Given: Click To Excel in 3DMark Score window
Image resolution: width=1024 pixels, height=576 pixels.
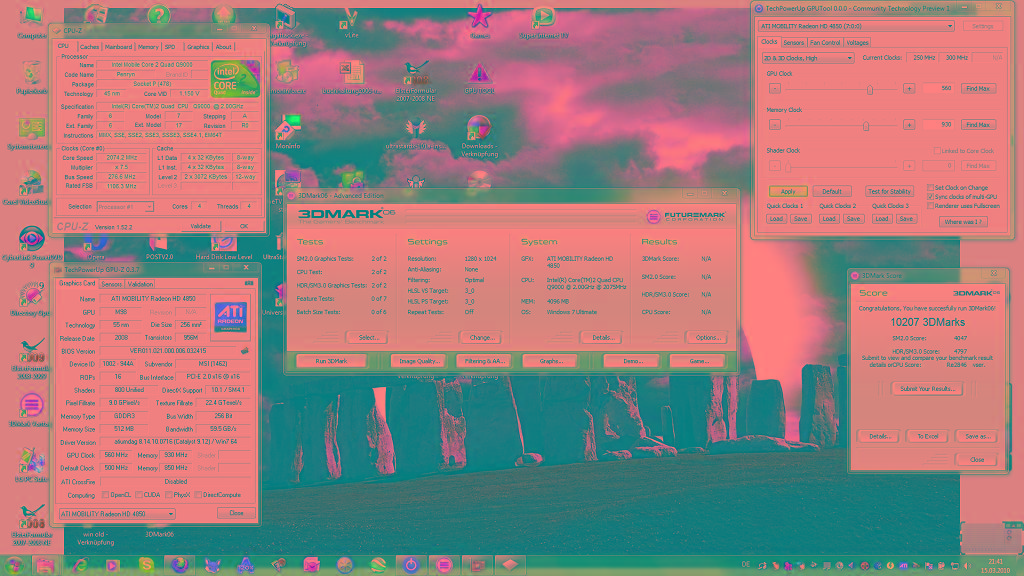Looking at the screenshot, I should click(x=927, y=436).
